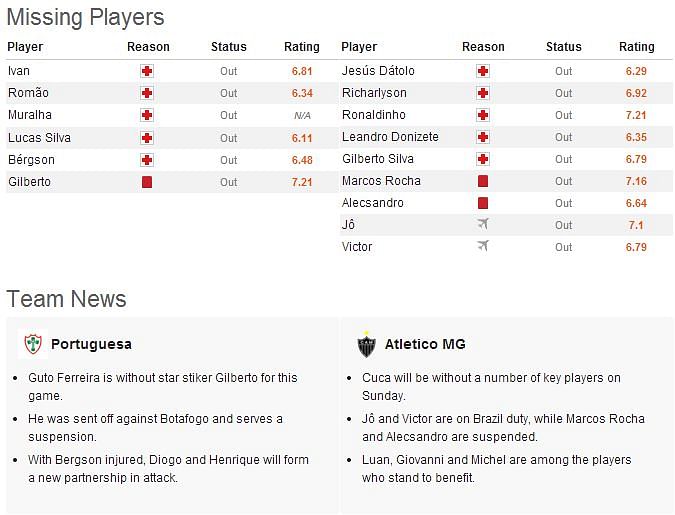Viewport: 675px width, 515px height.
Task: Click the airplane icon next to Jô
Action: pos(483,224)
